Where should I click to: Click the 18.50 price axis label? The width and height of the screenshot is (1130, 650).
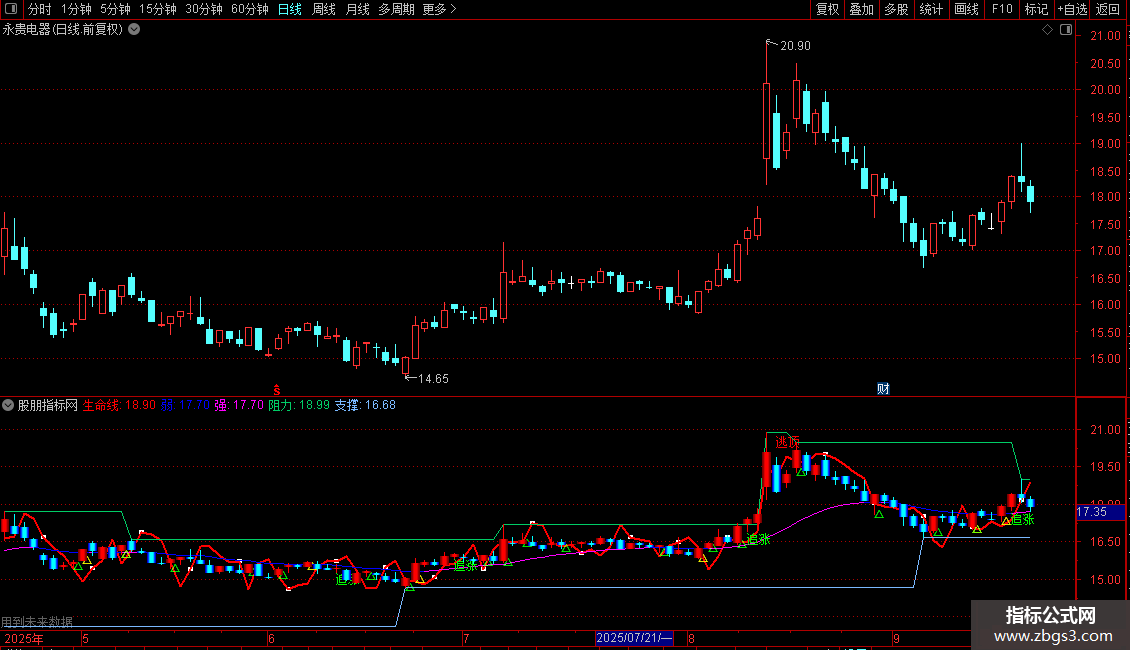[x=1105, y=172]
